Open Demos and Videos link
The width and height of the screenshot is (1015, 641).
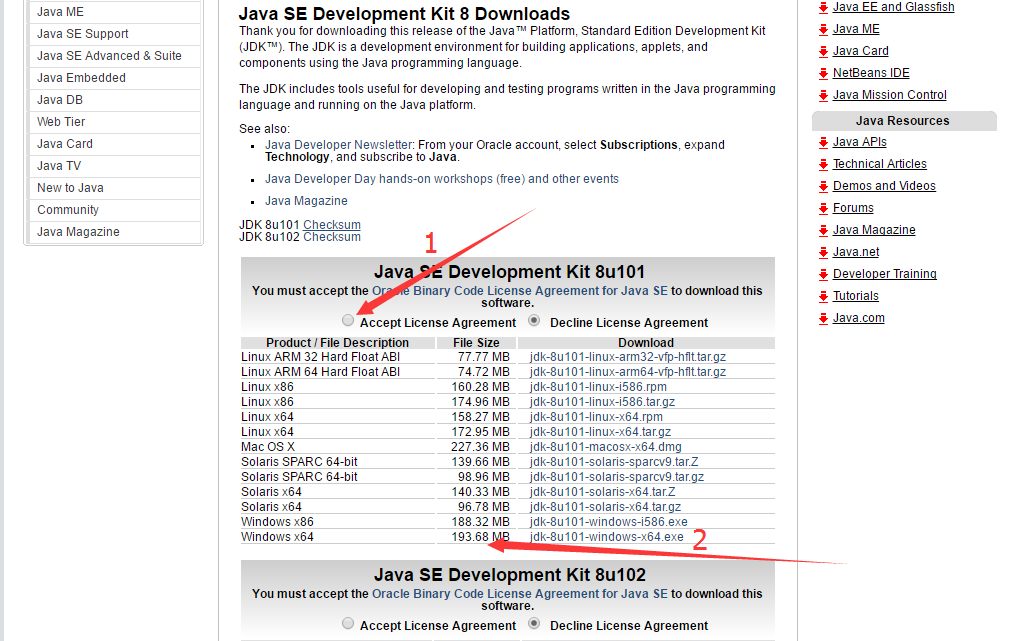(x=884, y=186)
